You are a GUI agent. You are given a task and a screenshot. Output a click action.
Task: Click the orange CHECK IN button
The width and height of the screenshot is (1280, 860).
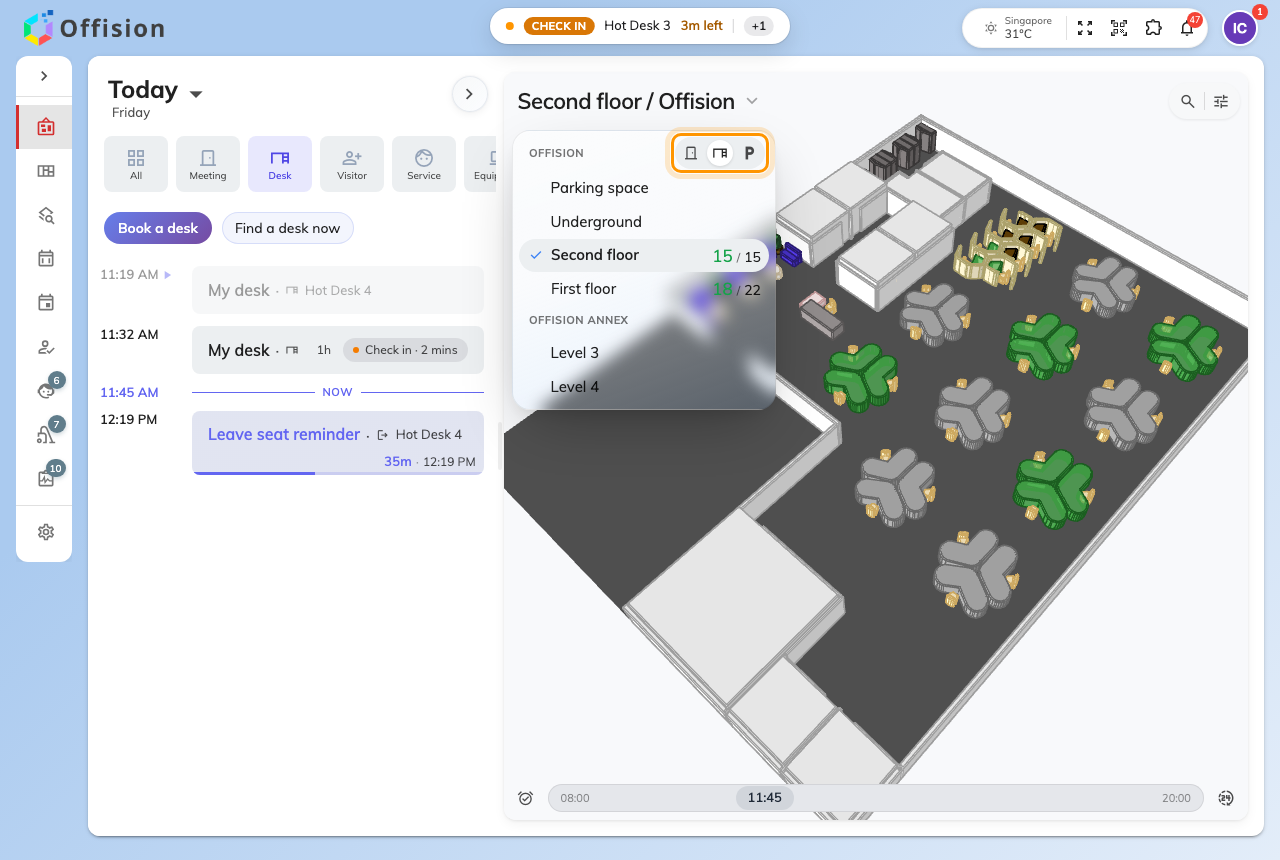[x=559, y=26]
